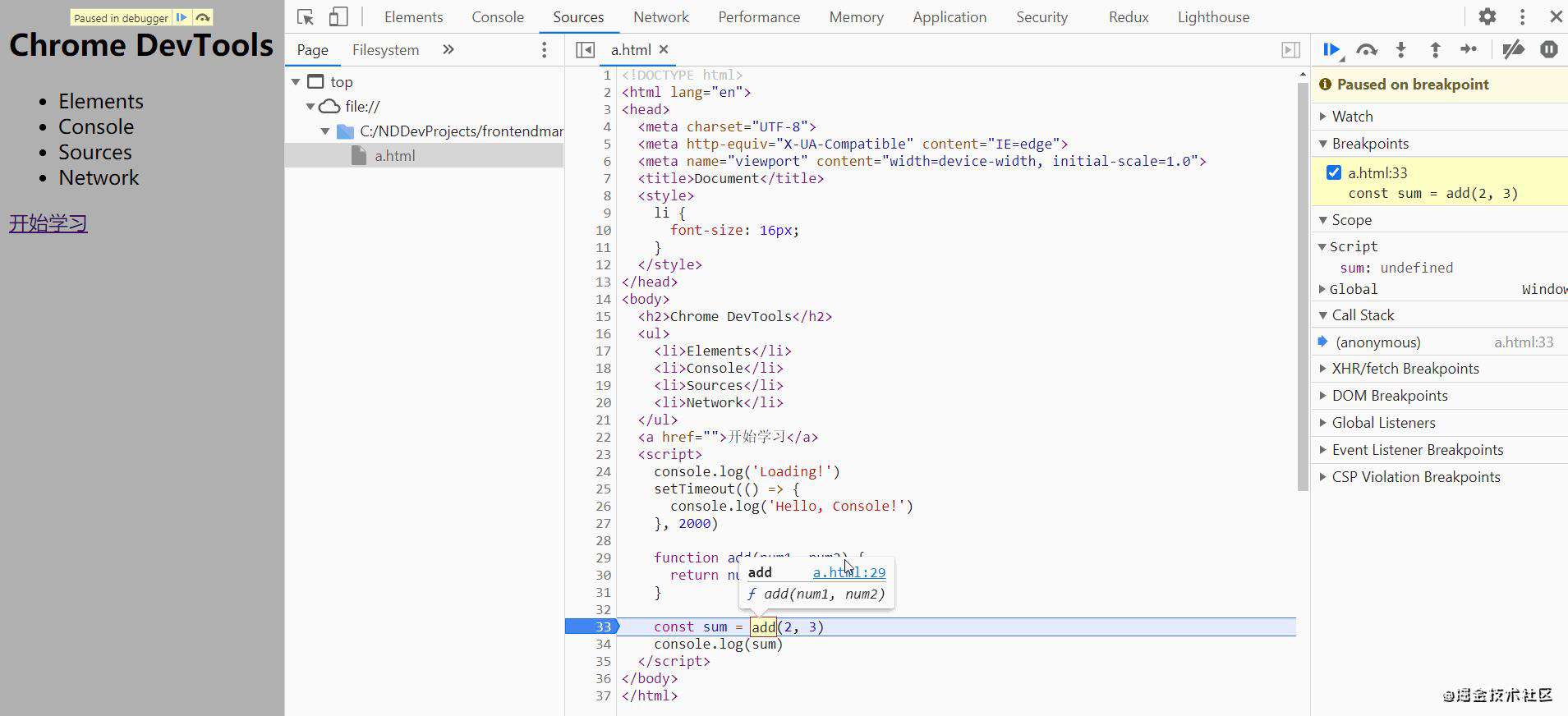Activate the inspect element picker icon
The width and height of the screenshot is (1568, 716).
[306, 16]
